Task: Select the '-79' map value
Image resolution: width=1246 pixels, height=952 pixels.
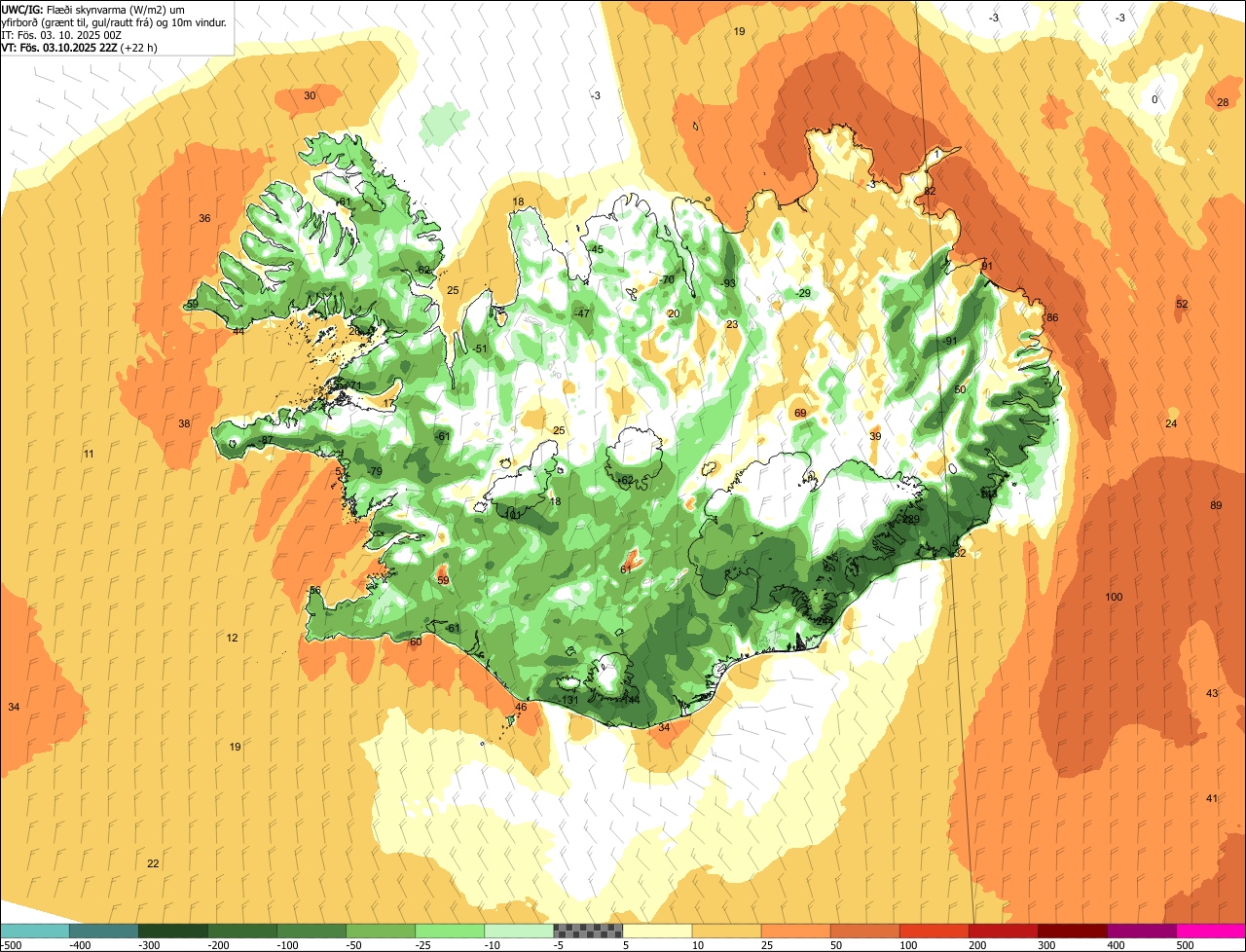Action: [374, 472]
